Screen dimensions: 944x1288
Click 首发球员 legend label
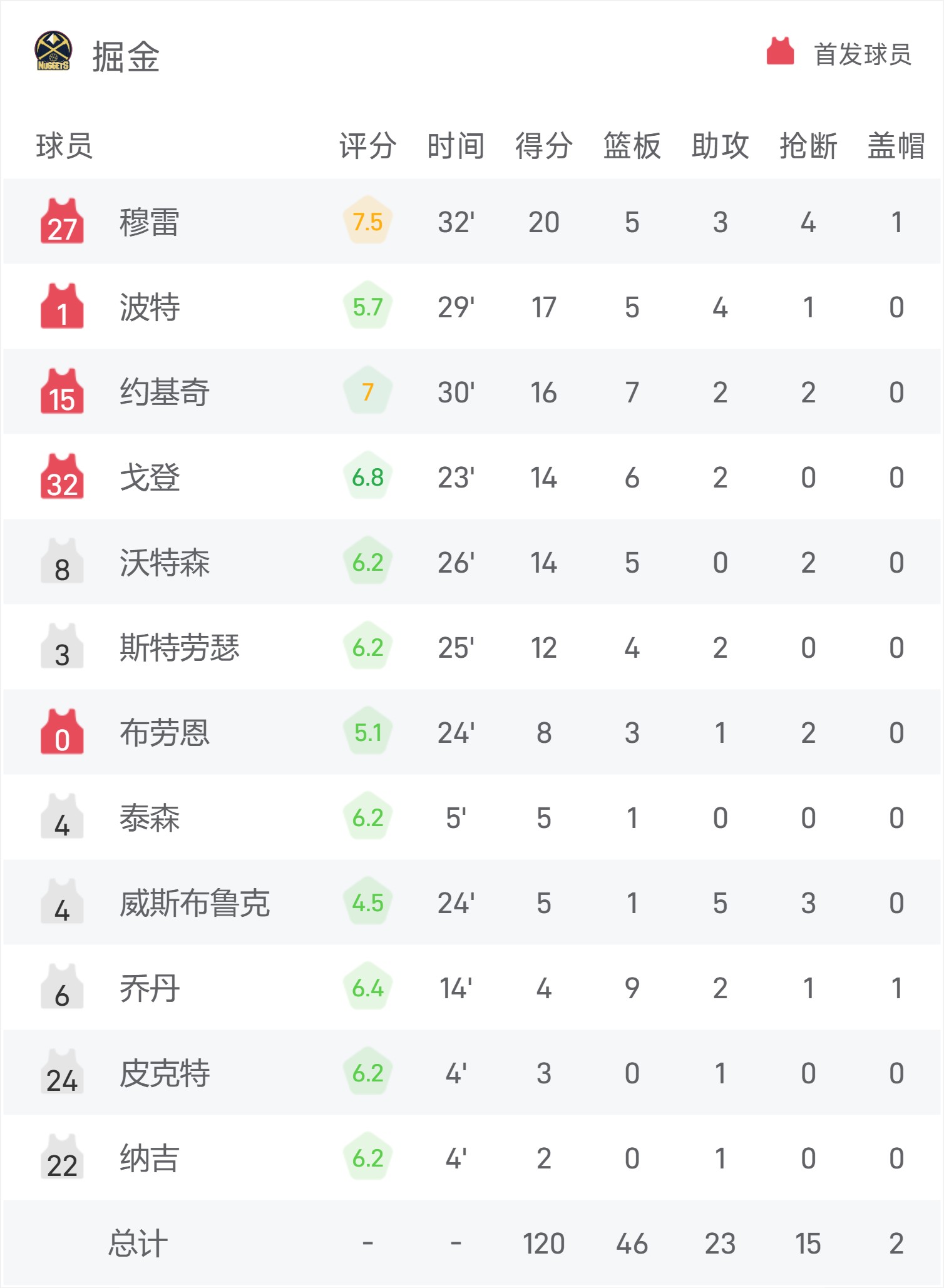point(862,54)
